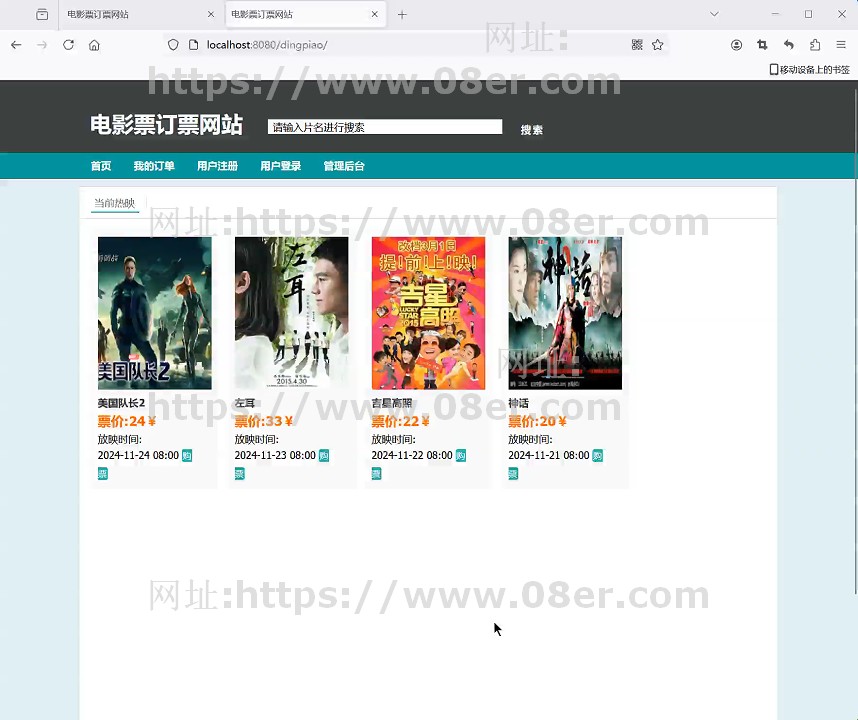
Task: Open the QR code icon in address bar
Action: [x=637, y=45]
